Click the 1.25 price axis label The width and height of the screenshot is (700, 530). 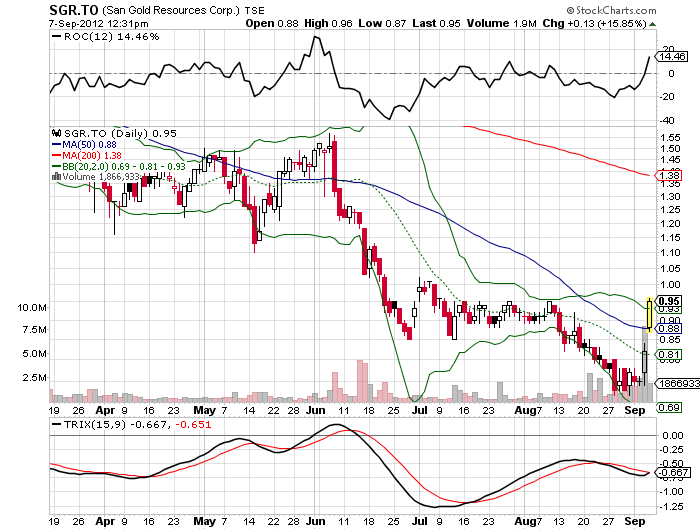tap(670, 209)
